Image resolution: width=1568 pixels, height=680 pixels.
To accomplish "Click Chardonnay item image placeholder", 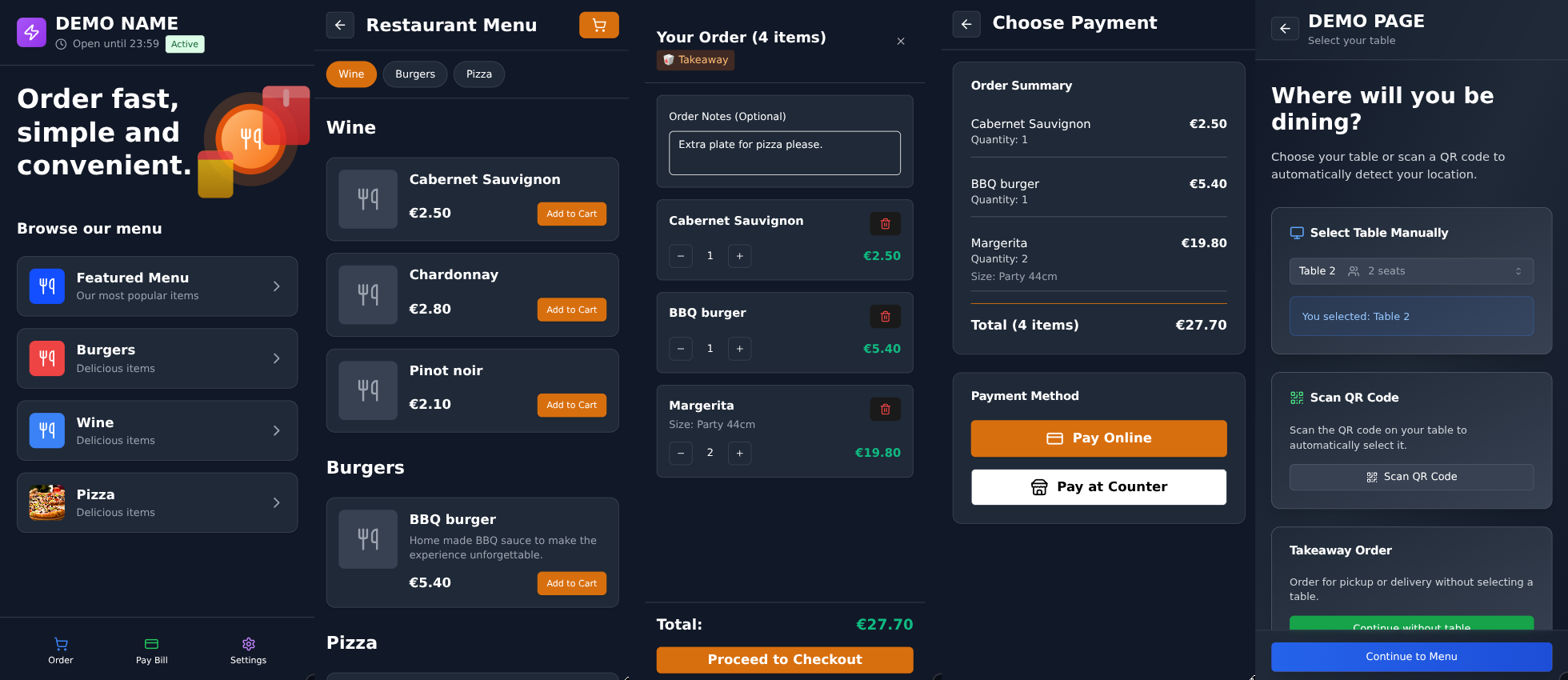I will coord(368,294).
